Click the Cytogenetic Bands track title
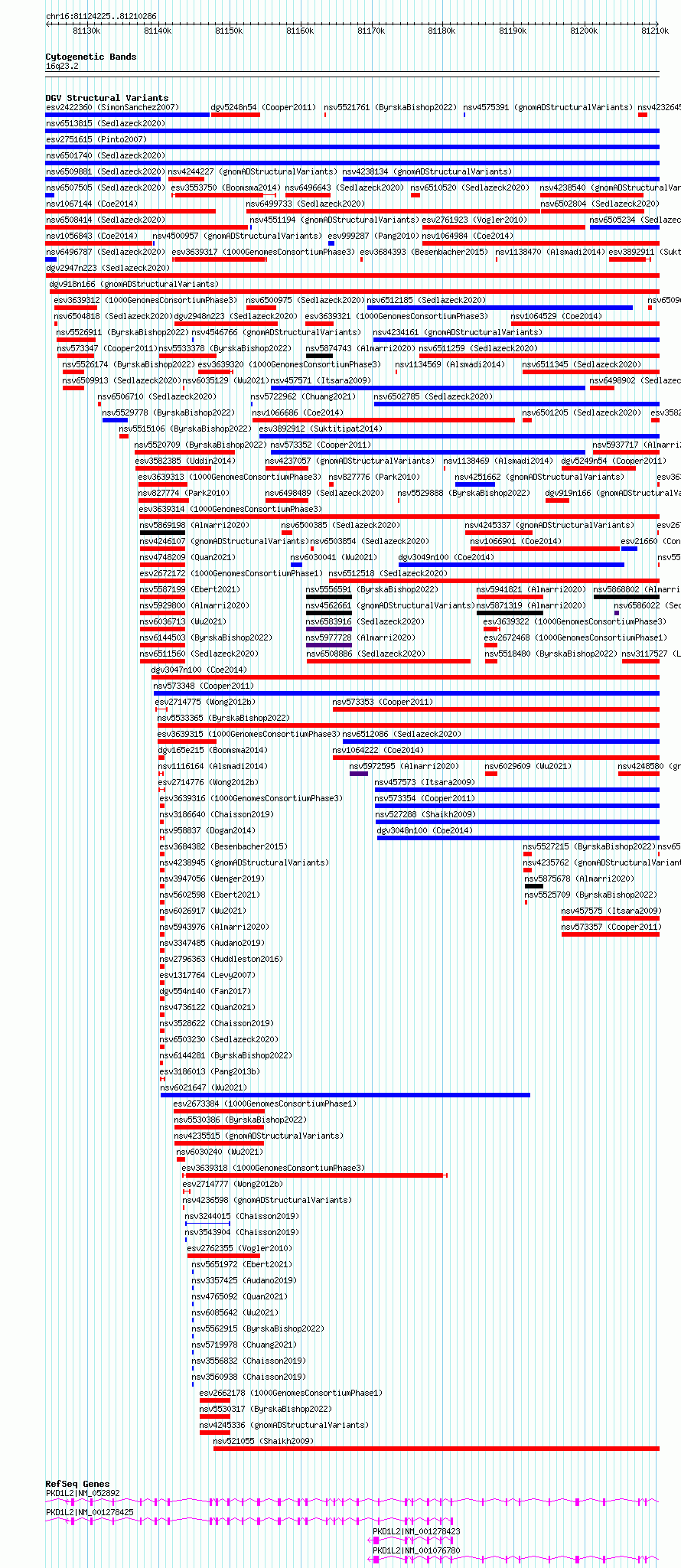This screenshot has width=681, height=1568. click(91, 57)
